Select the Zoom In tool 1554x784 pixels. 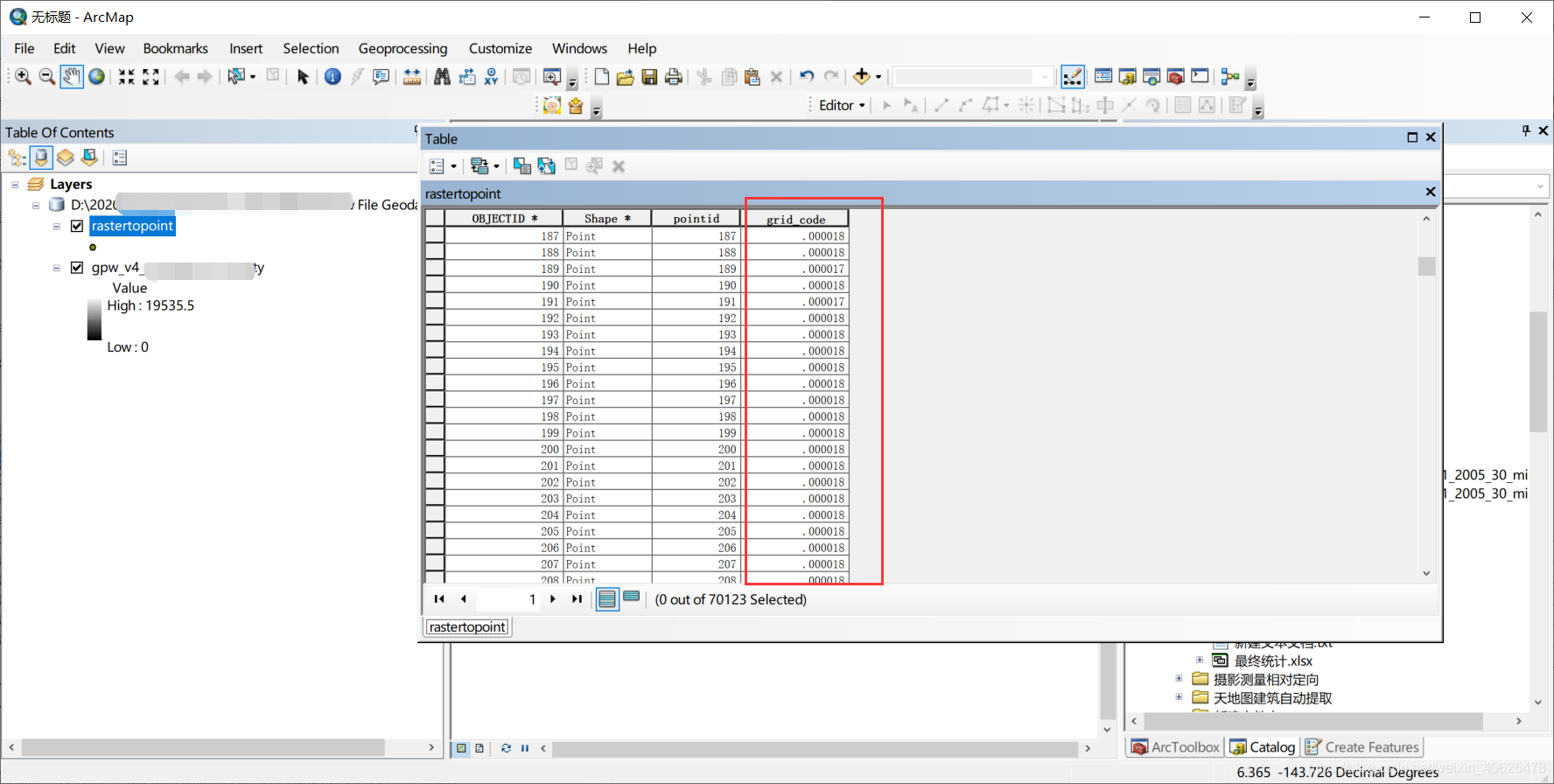pos(24,77)
